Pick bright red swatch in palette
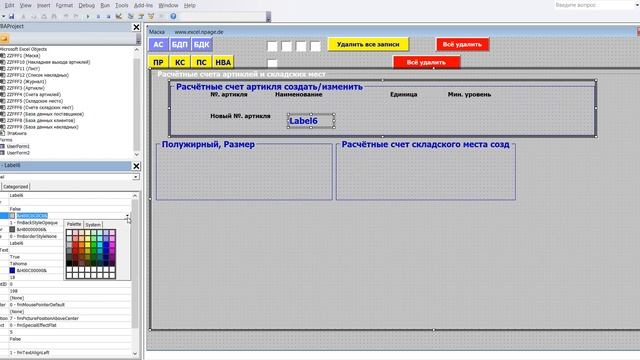This screenshot has width=640, height=360. 76,244
